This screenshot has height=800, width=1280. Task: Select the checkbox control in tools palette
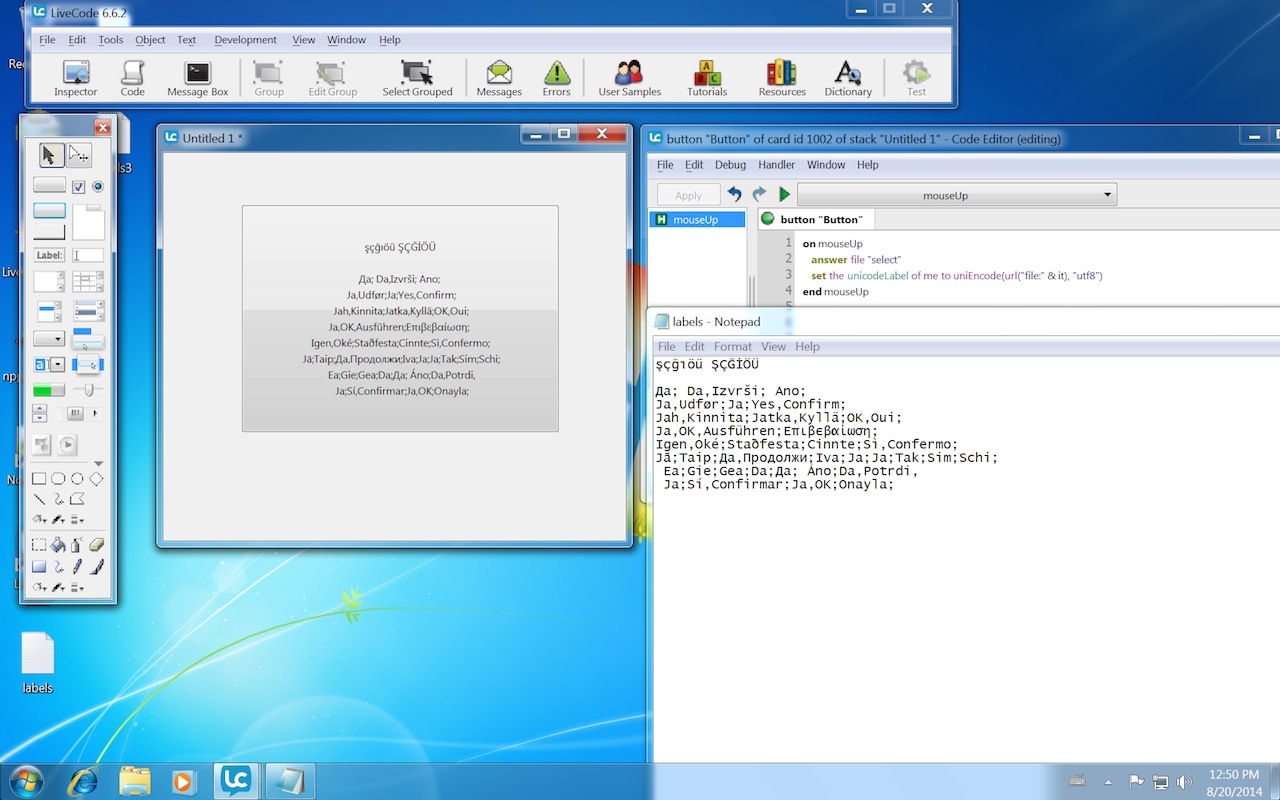coord(79,186)
